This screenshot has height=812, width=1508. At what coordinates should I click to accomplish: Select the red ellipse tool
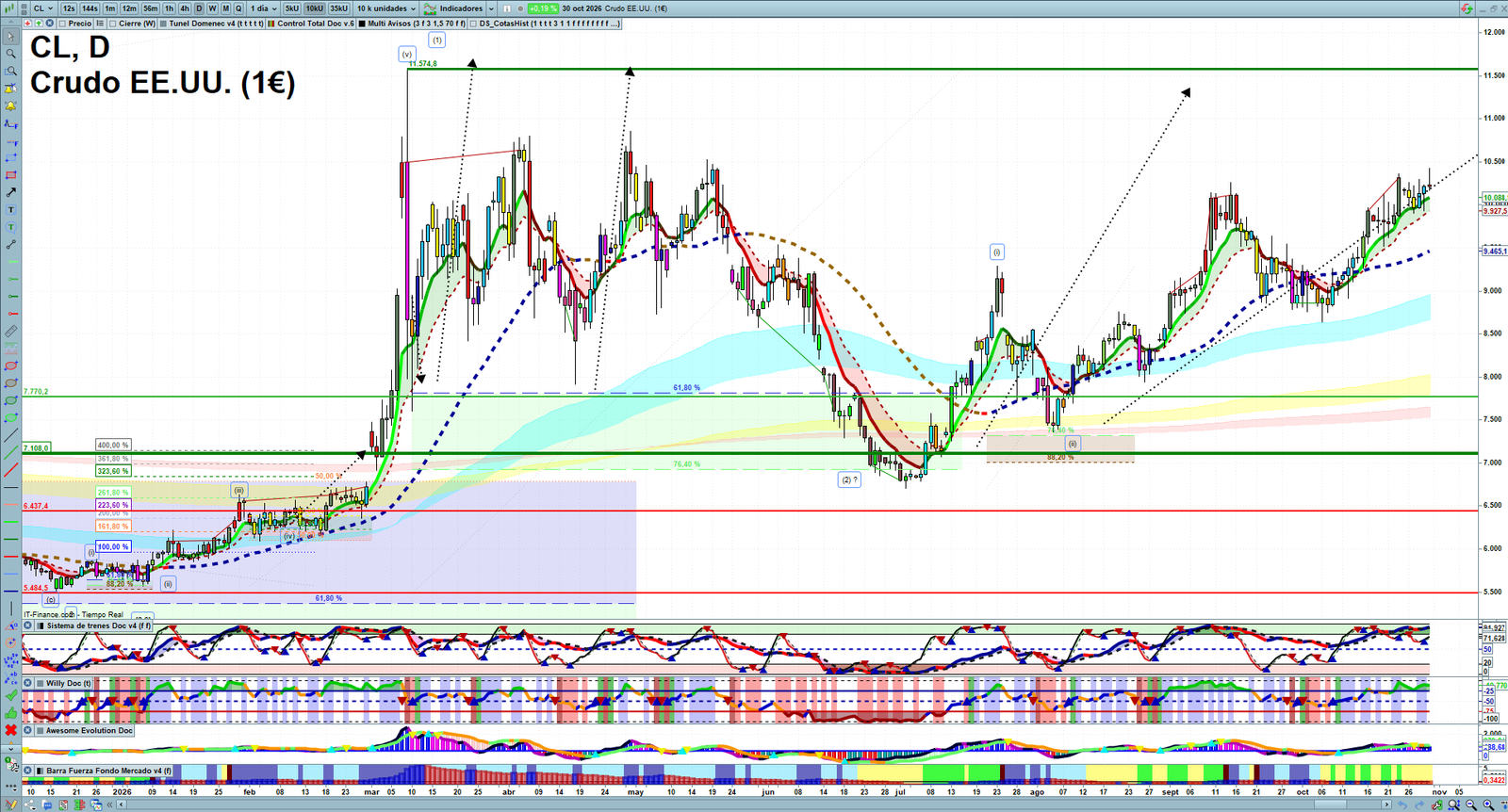10,365
